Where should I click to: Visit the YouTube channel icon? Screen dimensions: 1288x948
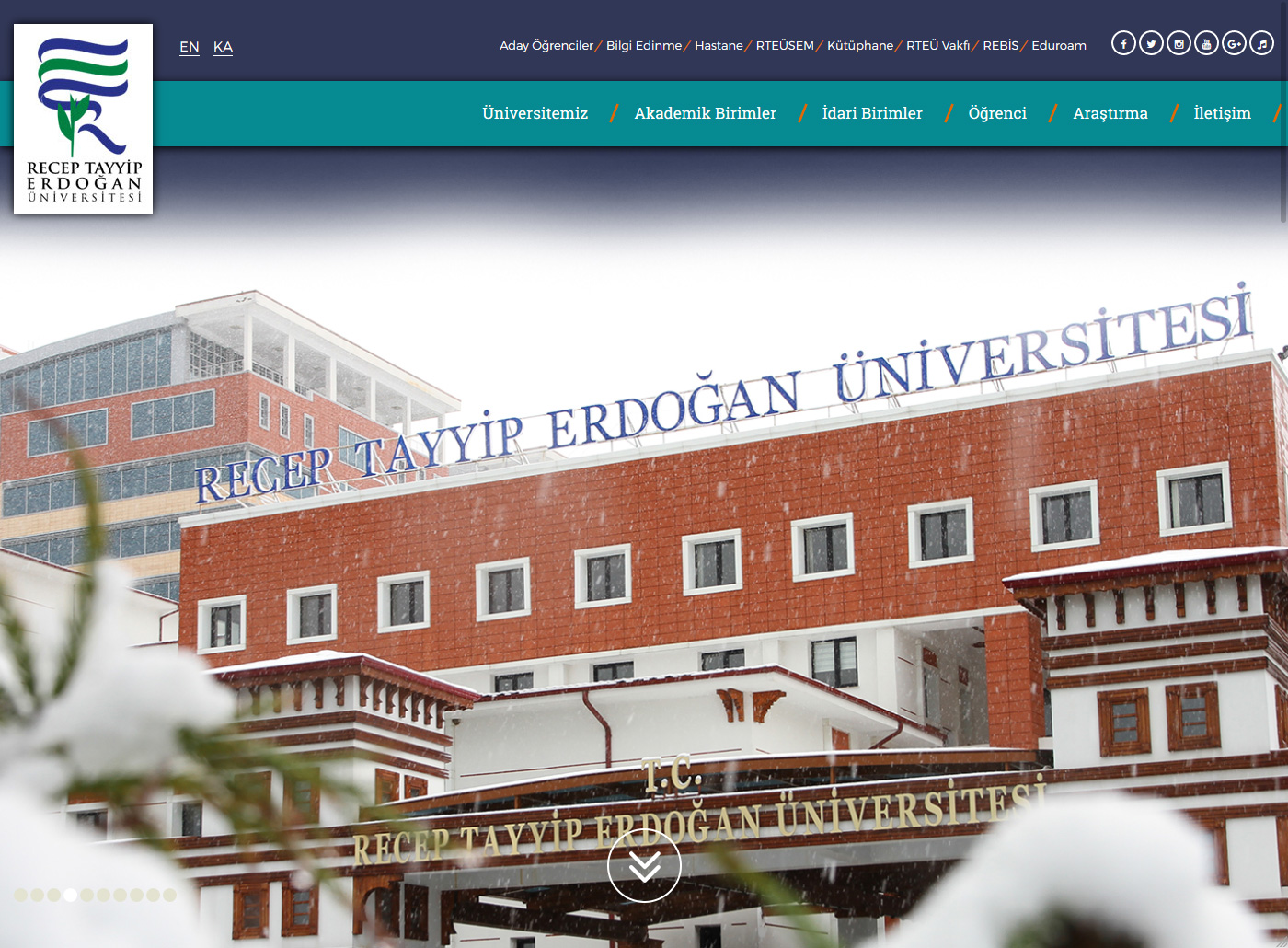pos(1206,42)
